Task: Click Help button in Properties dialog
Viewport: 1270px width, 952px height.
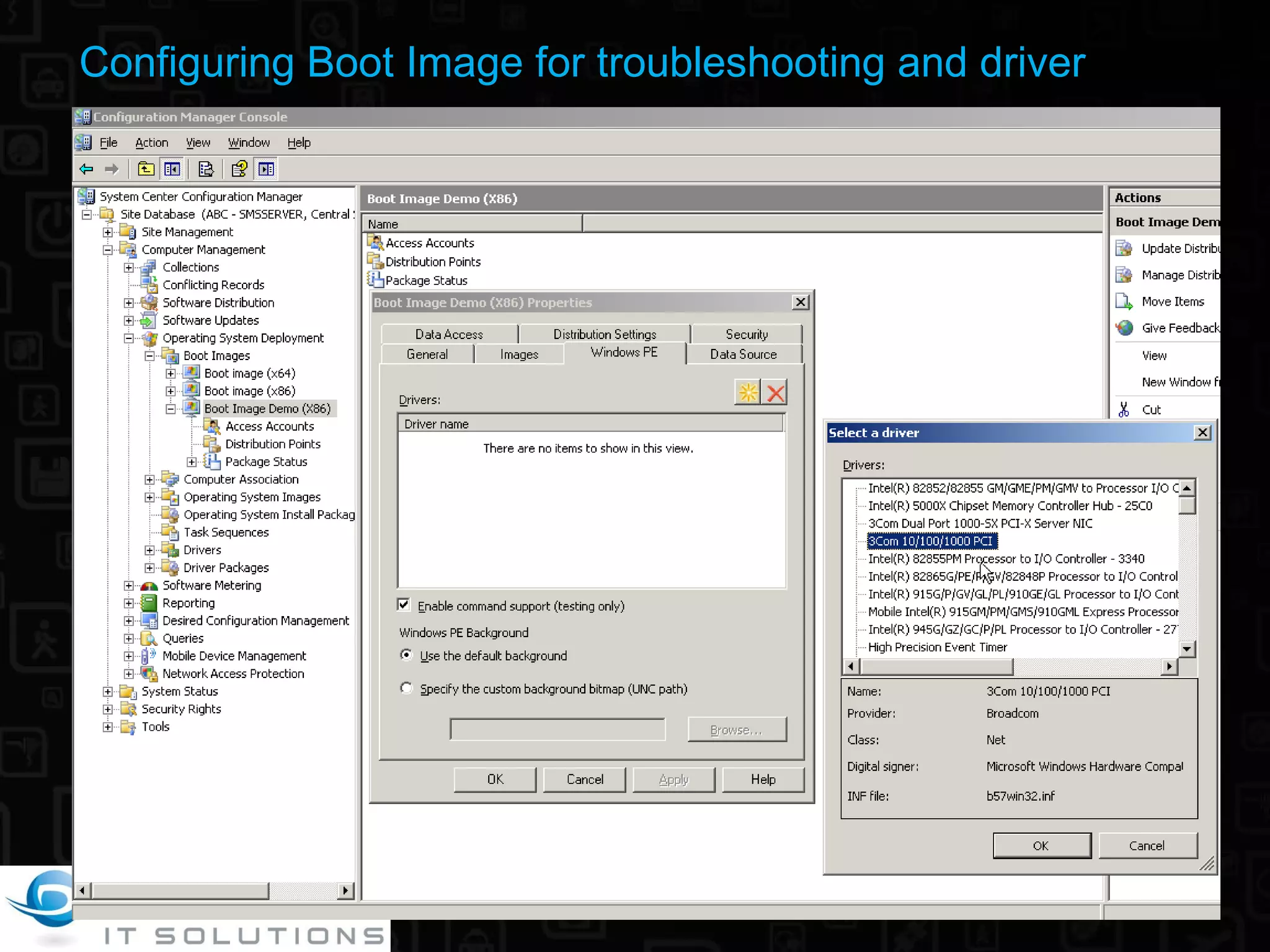Action: [763, 779]
